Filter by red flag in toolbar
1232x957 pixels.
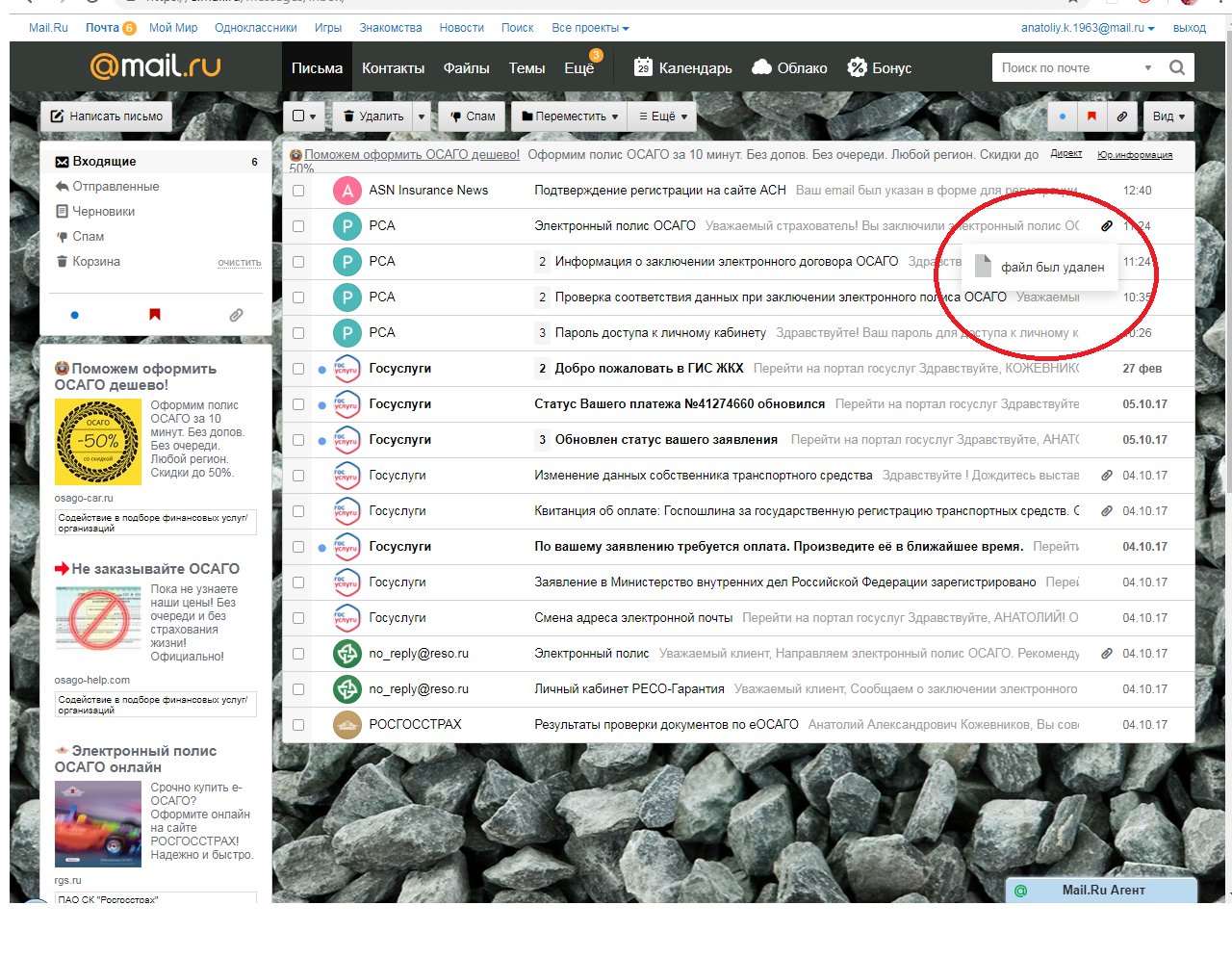[1091, 116]
